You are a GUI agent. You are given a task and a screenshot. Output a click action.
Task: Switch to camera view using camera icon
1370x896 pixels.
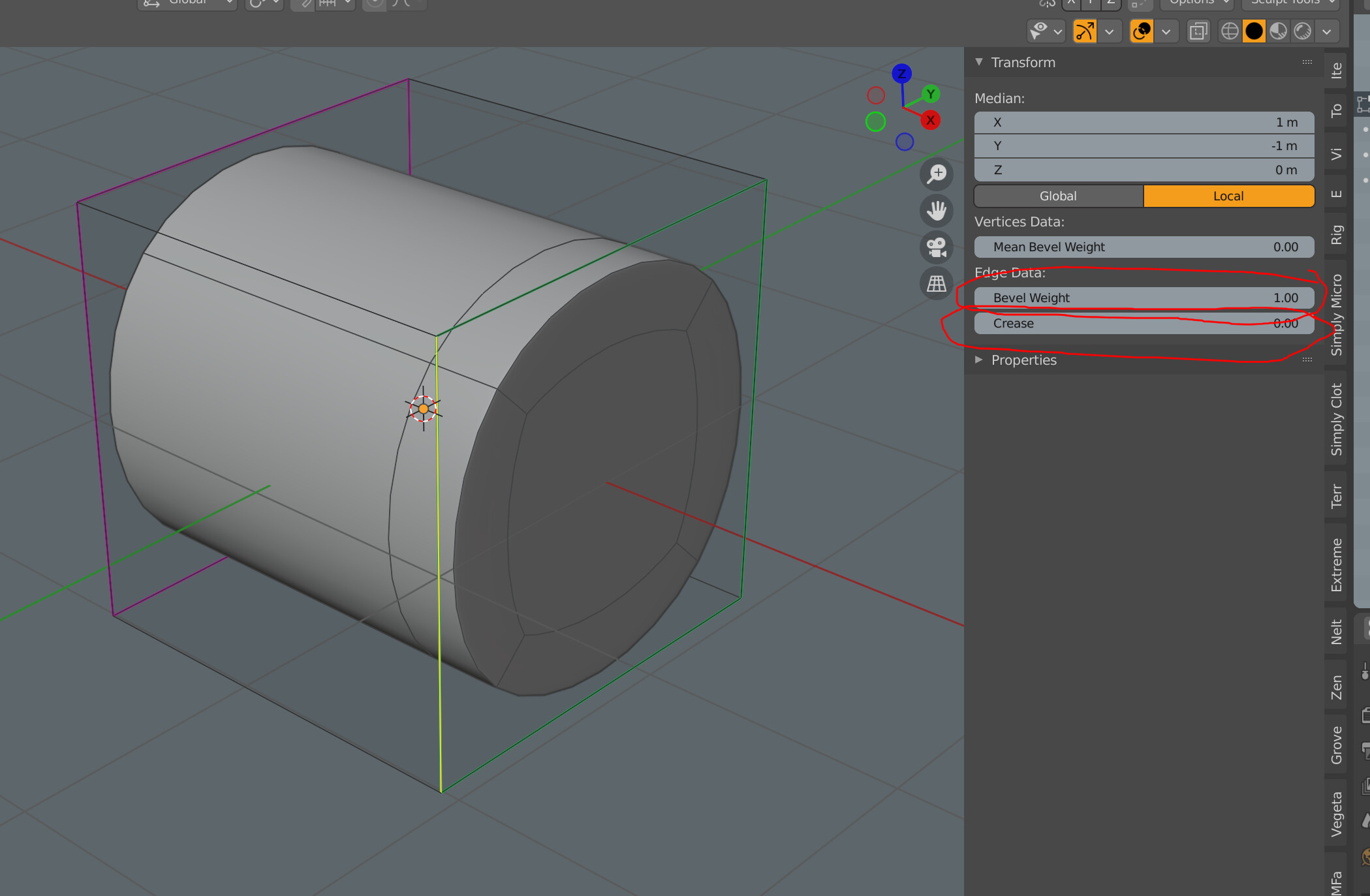(937, 248)
